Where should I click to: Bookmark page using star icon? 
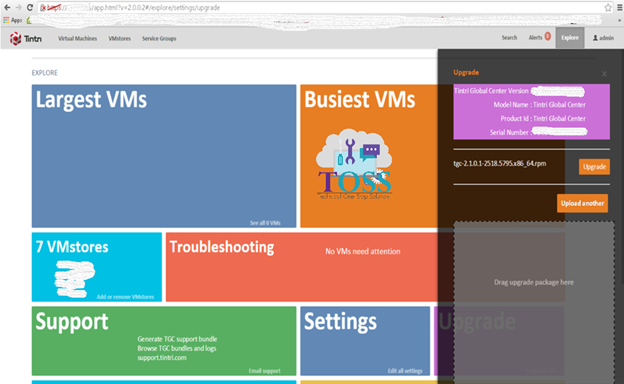(x=608, y=8)
